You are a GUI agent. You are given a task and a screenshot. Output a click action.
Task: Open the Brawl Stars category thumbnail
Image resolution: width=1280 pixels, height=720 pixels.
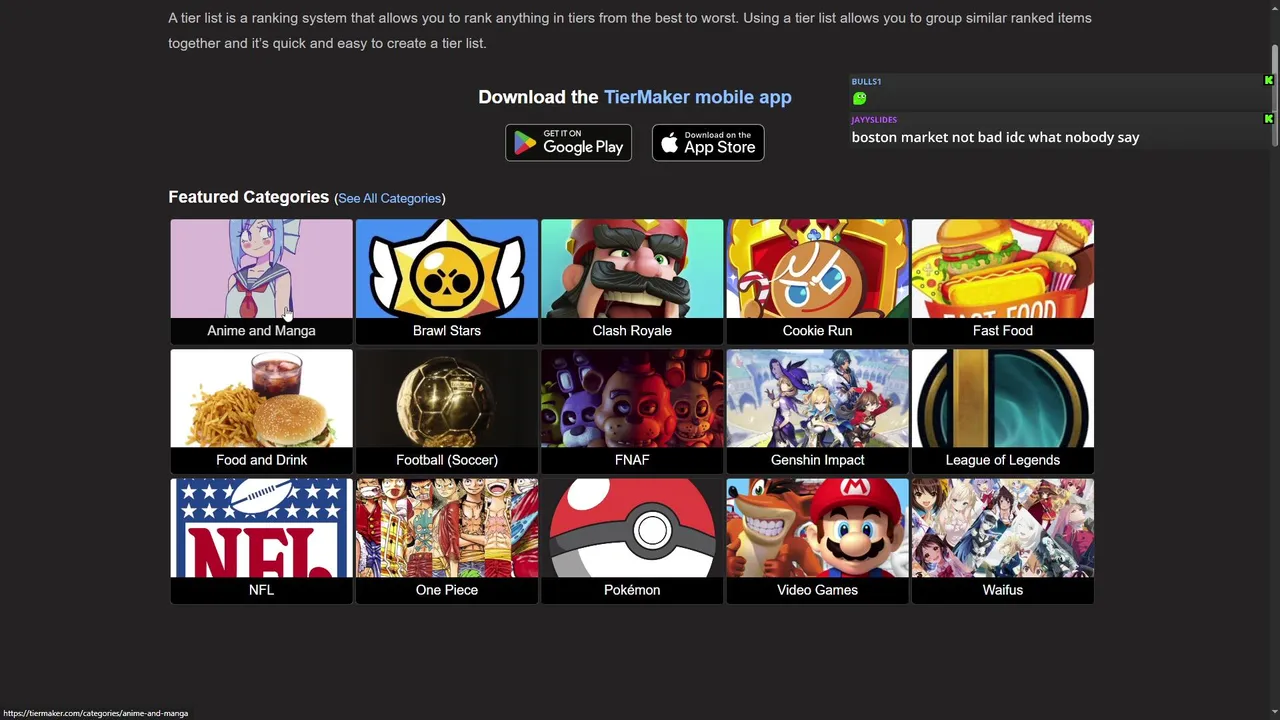[x=446, y=281]
